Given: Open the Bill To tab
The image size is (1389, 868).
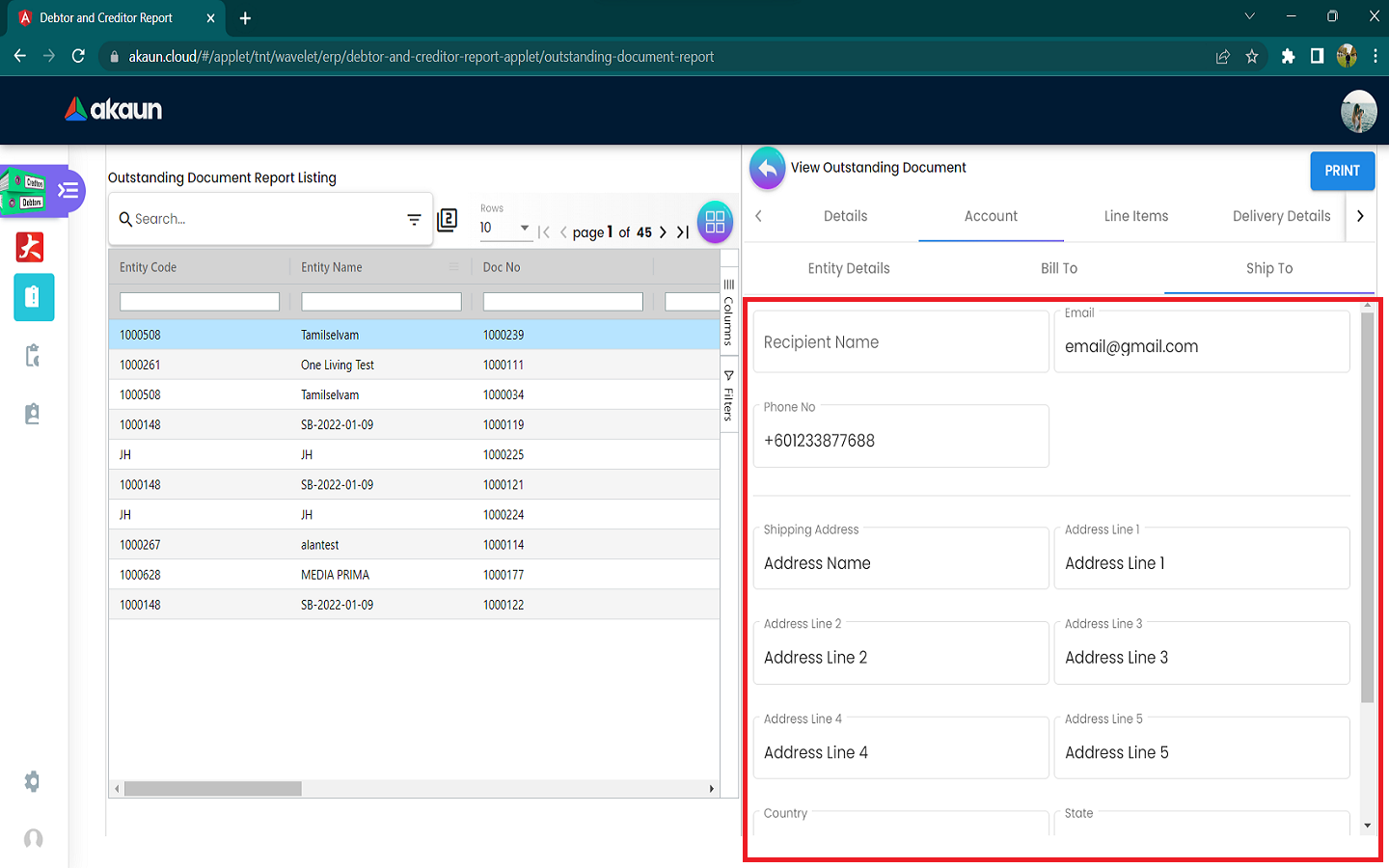Looking at the screenshot, I should [1058, 268].
